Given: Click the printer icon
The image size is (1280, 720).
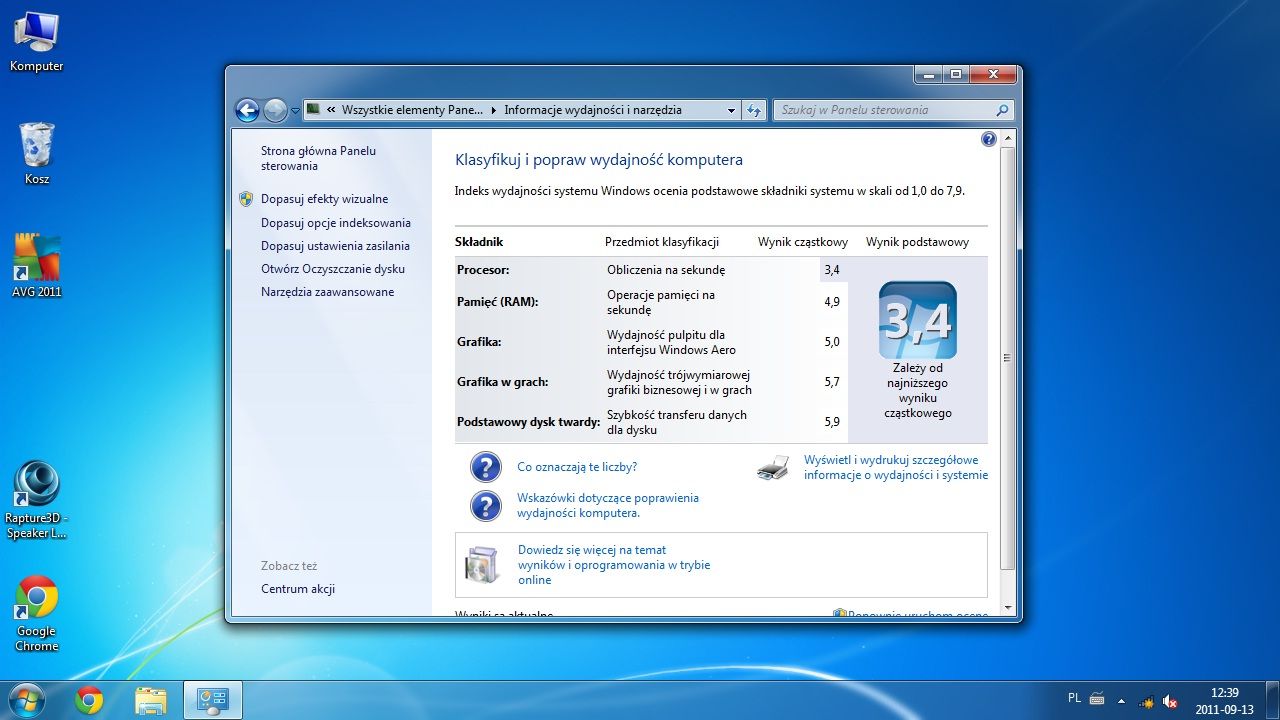Looking at the screenshot, I should pyautogui.click(x=773, y=467).
